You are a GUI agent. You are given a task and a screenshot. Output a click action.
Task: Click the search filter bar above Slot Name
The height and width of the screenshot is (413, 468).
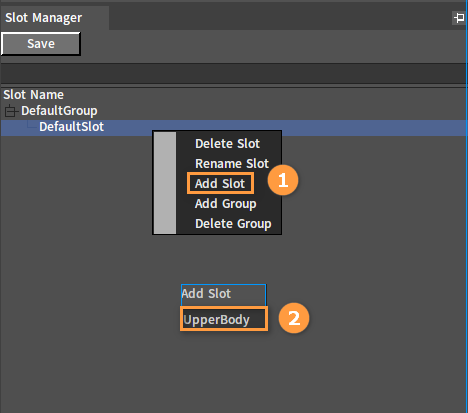233,73
